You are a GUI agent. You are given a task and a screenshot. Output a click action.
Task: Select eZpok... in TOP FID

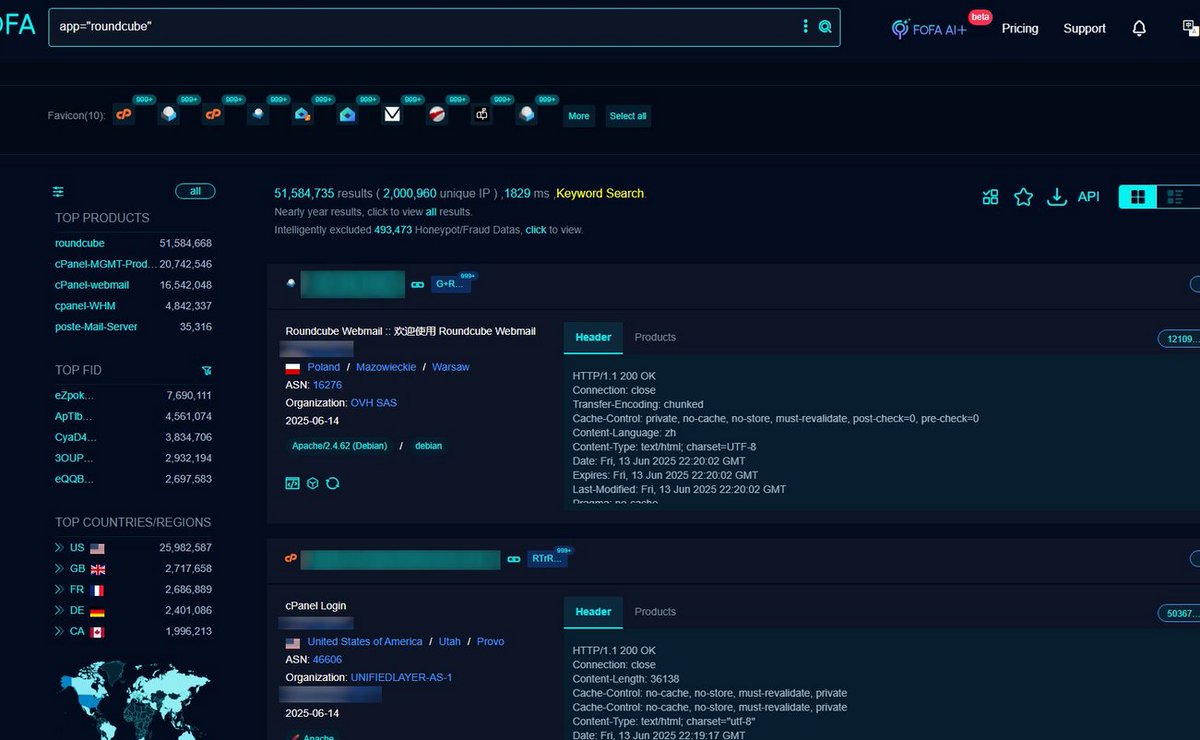click(x=74, y=395)
